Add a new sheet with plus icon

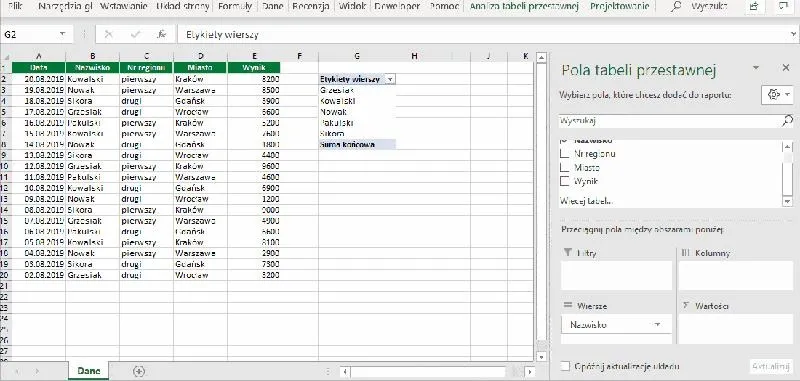139,371
